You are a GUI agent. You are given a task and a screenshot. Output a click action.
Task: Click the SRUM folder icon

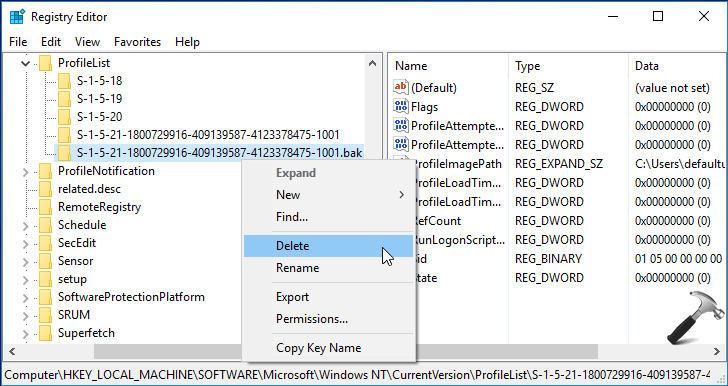pos(46,315)
